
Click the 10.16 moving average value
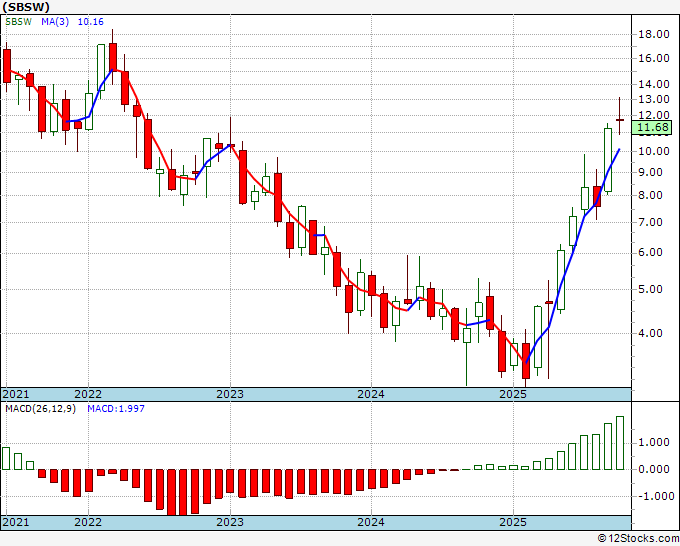click(91, 22)
